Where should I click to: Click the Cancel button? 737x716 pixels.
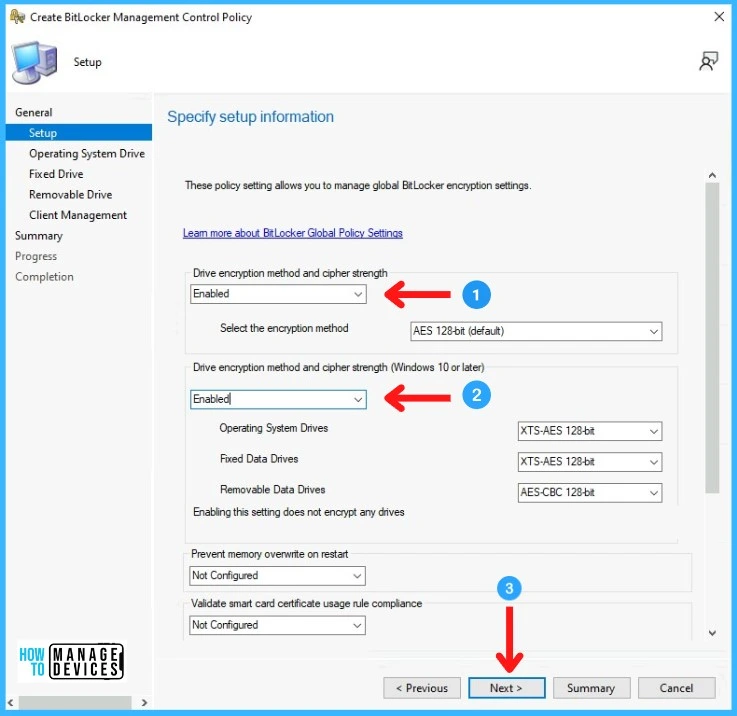[676, 688]
